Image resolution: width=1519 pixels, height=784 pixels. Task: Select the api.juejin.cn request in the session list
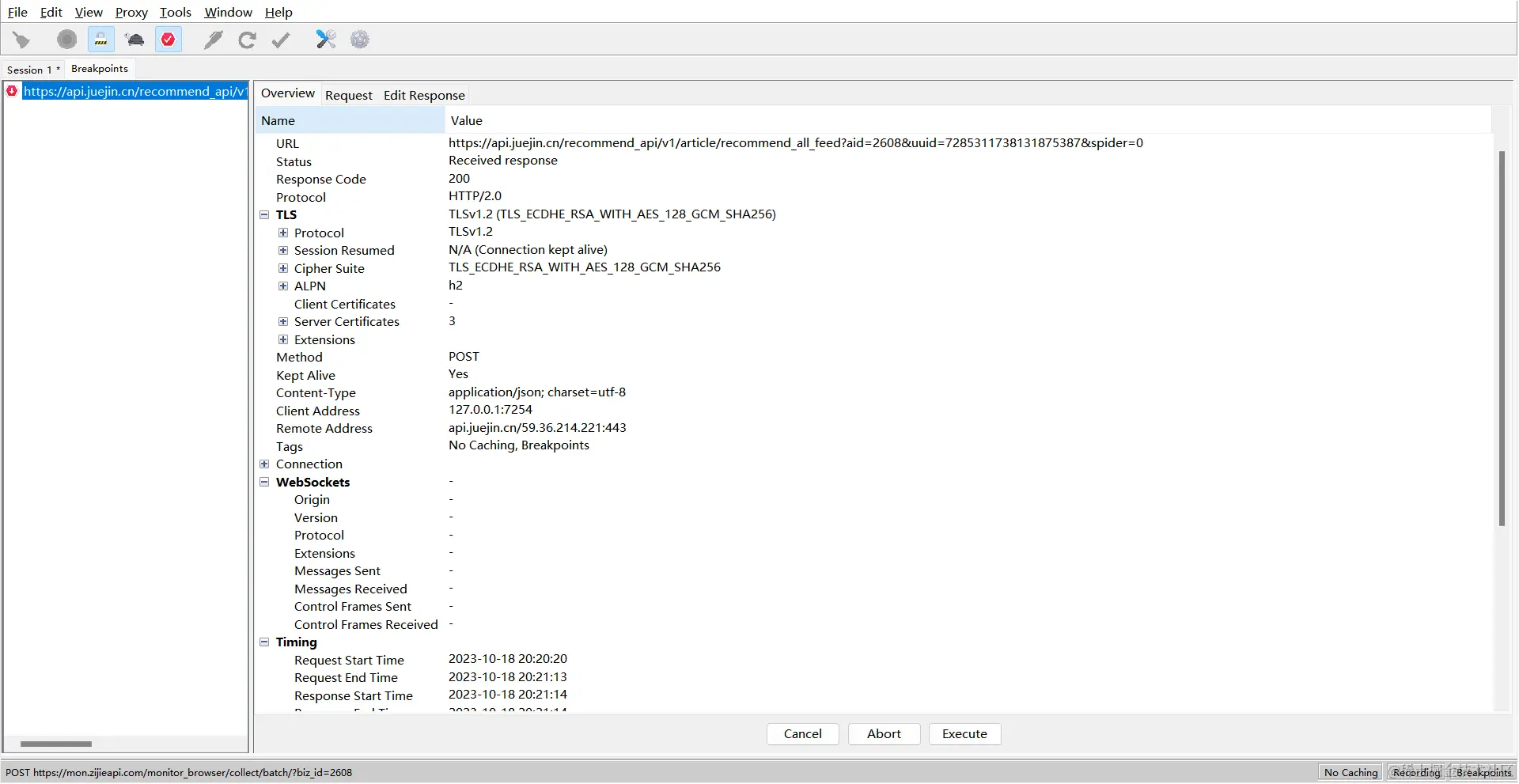click(x=134, y=91)
